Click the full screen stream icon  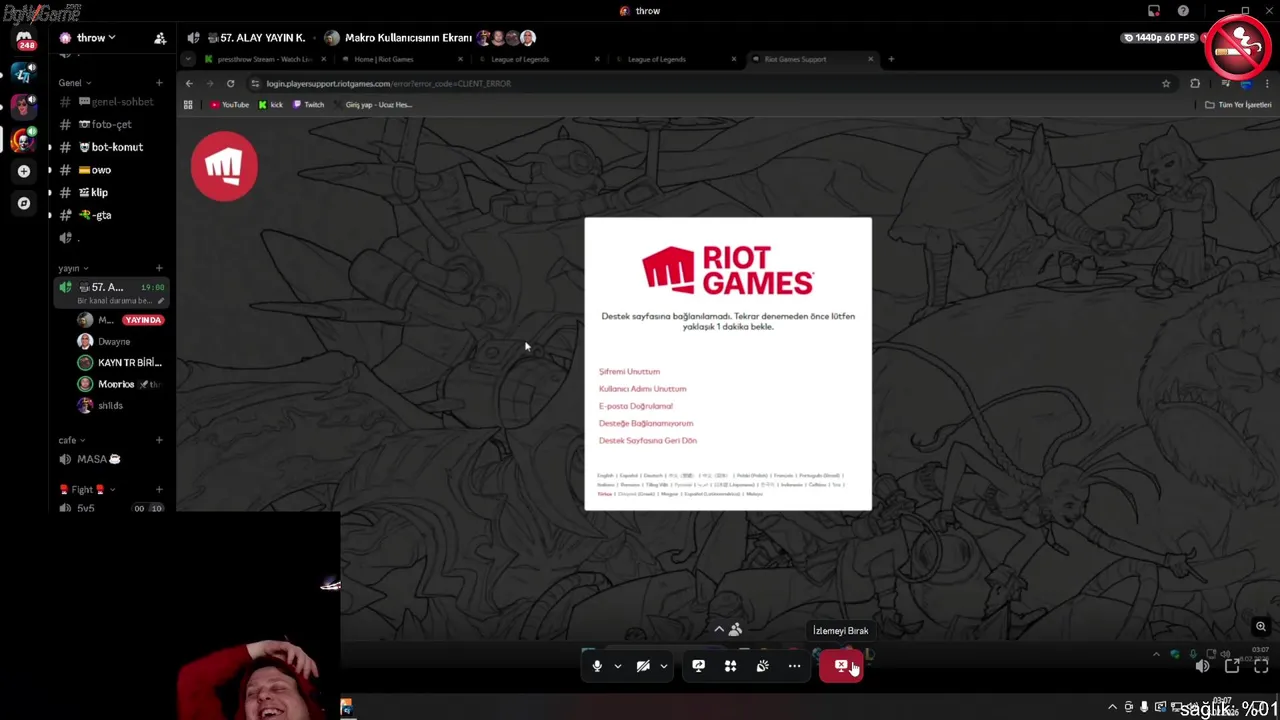1261,666
